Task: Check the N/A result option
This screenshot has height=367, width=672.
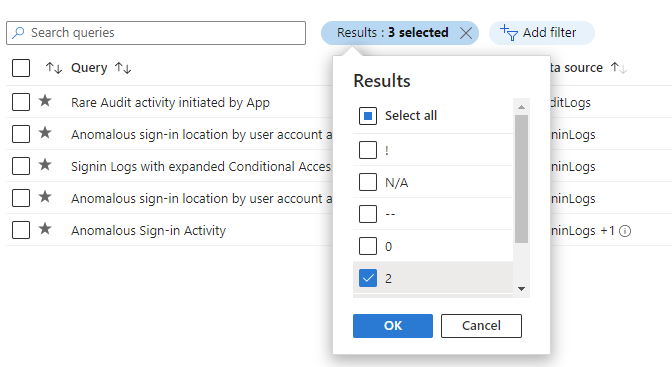Action: tap(368, 182)
